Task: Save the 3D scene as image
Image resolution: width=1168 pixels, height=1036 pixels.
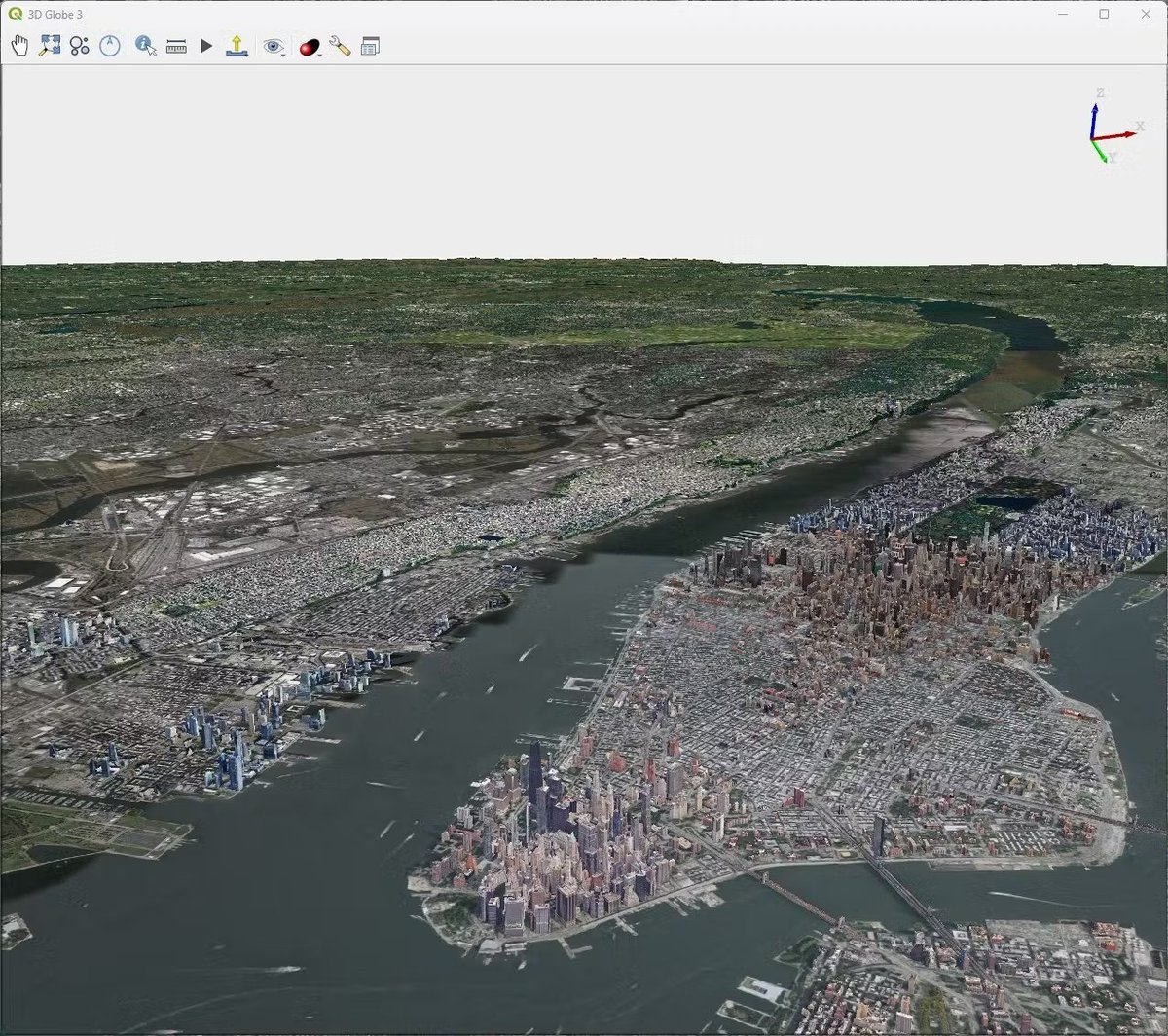Action: click(237, 44)
